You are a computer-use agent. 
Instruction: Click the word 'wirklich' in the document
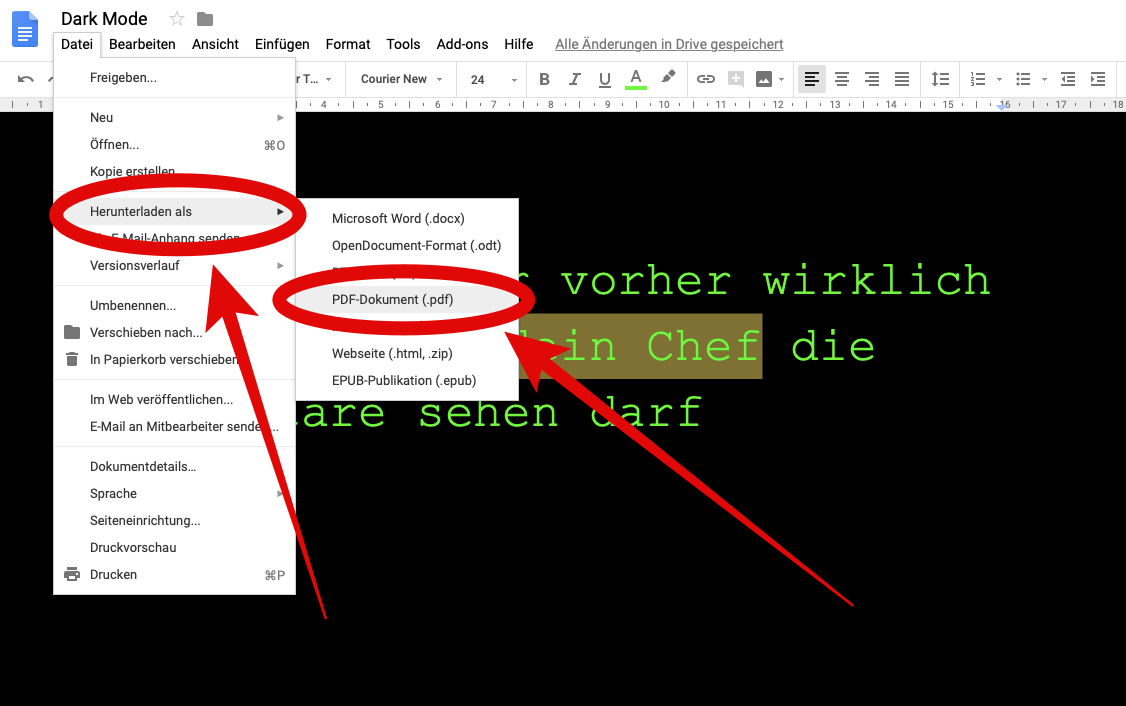(877, 280)
